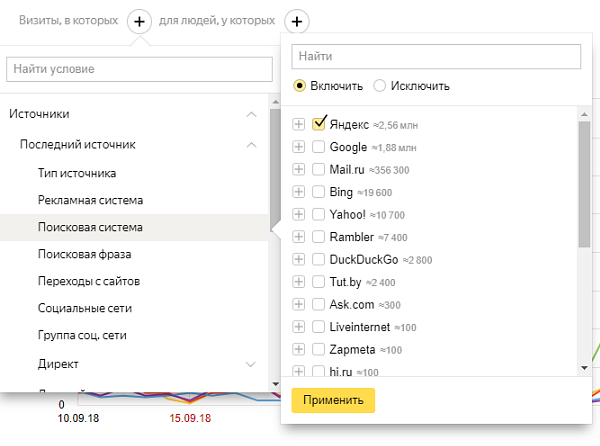Expand the Bing entry with plus icon
This screenshot has width=600, height=446.
coord(298,192)
